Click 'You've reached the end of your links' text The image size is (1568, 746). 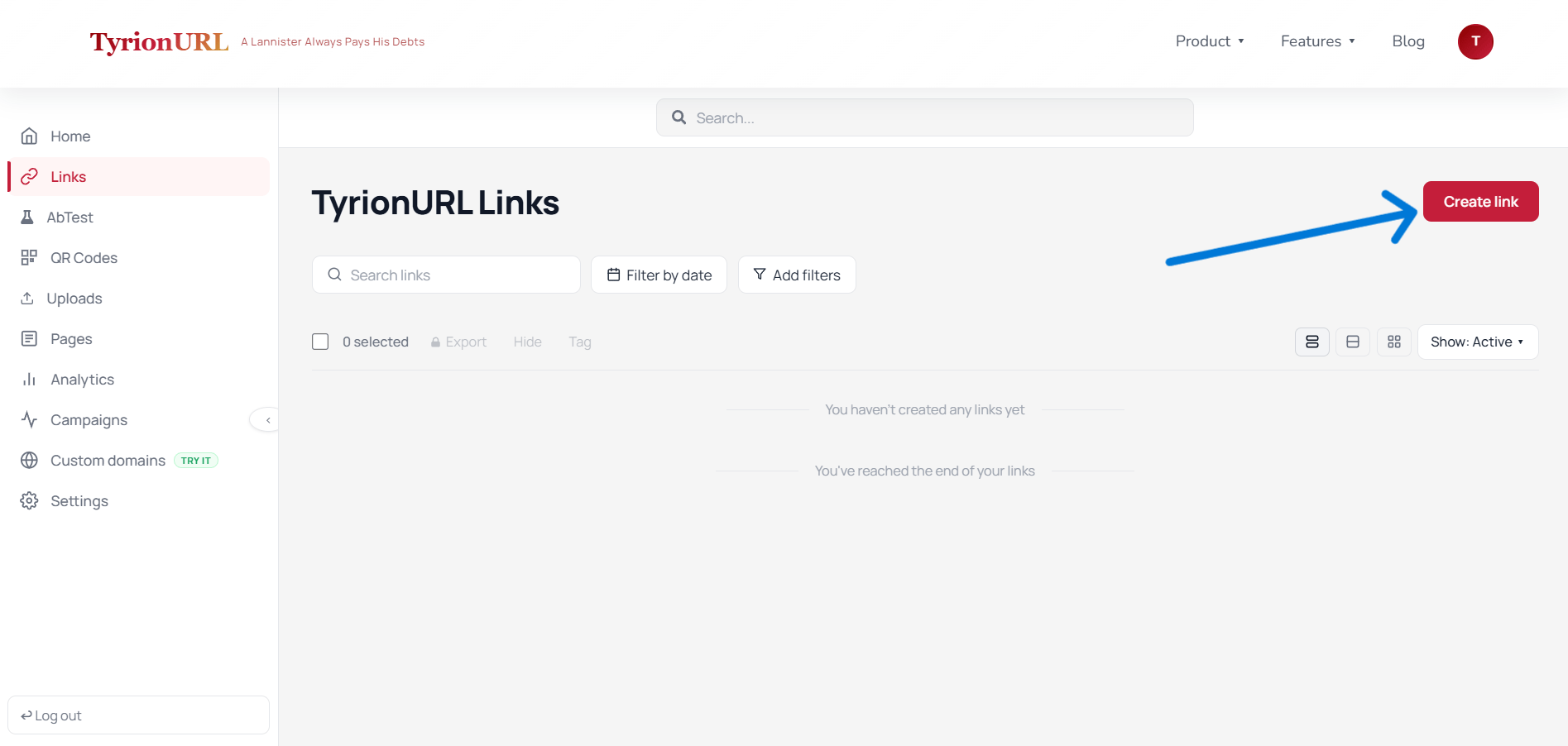(924, 471)
